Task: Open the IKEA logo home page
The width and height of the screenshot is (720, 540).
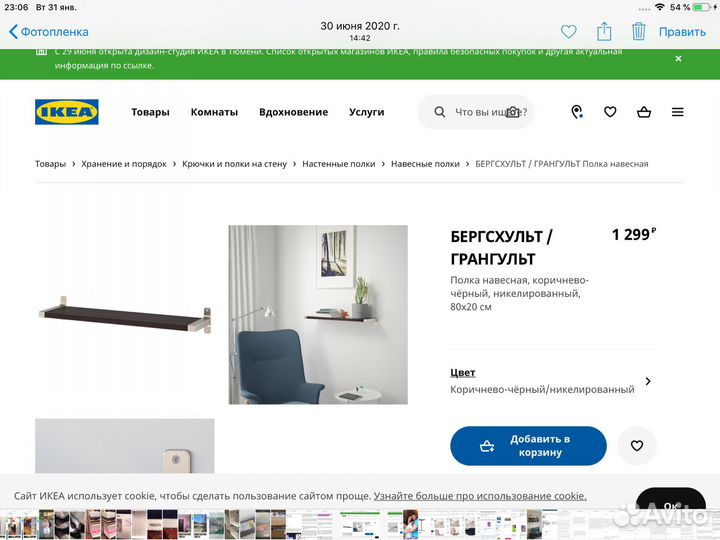Action: point(67,112)
